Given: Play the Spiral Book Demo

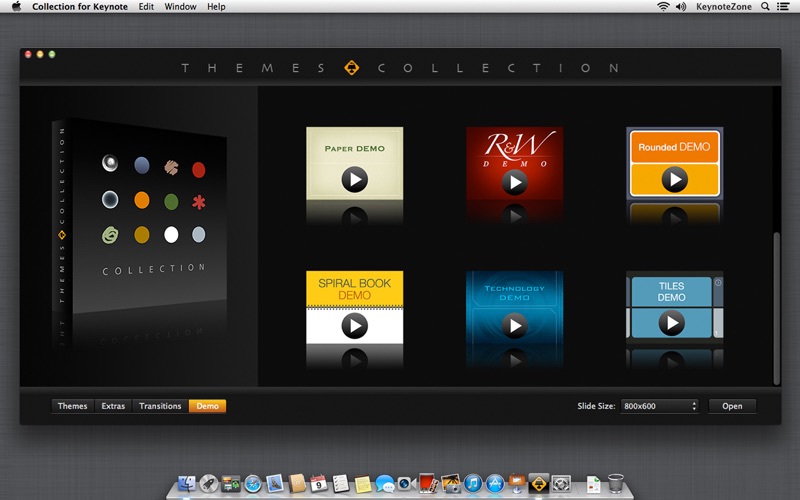Looking at the screenshot, I should coord(355,325).
